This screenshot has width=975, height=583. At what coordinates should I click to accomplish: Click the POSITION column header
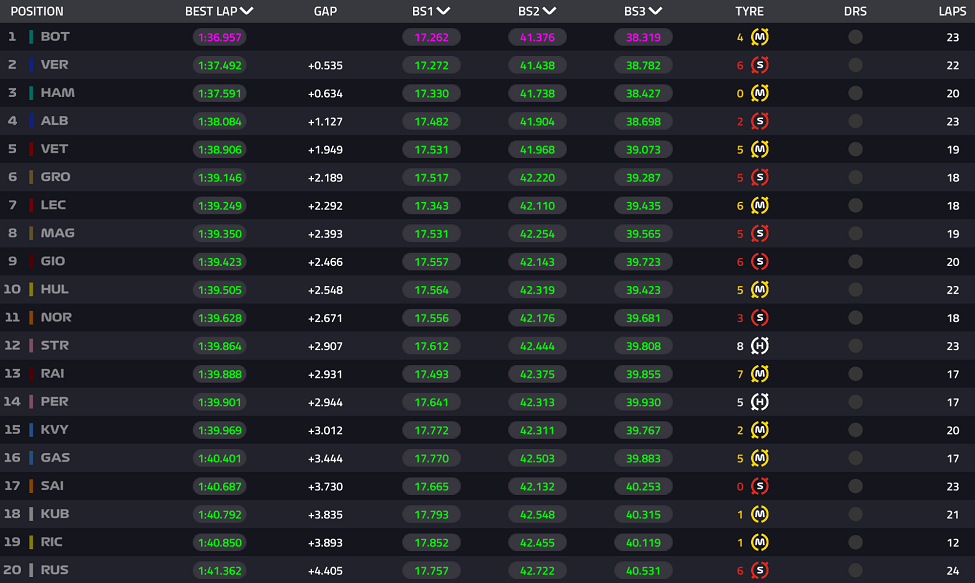pyautogui.click(x=35, y=12)
